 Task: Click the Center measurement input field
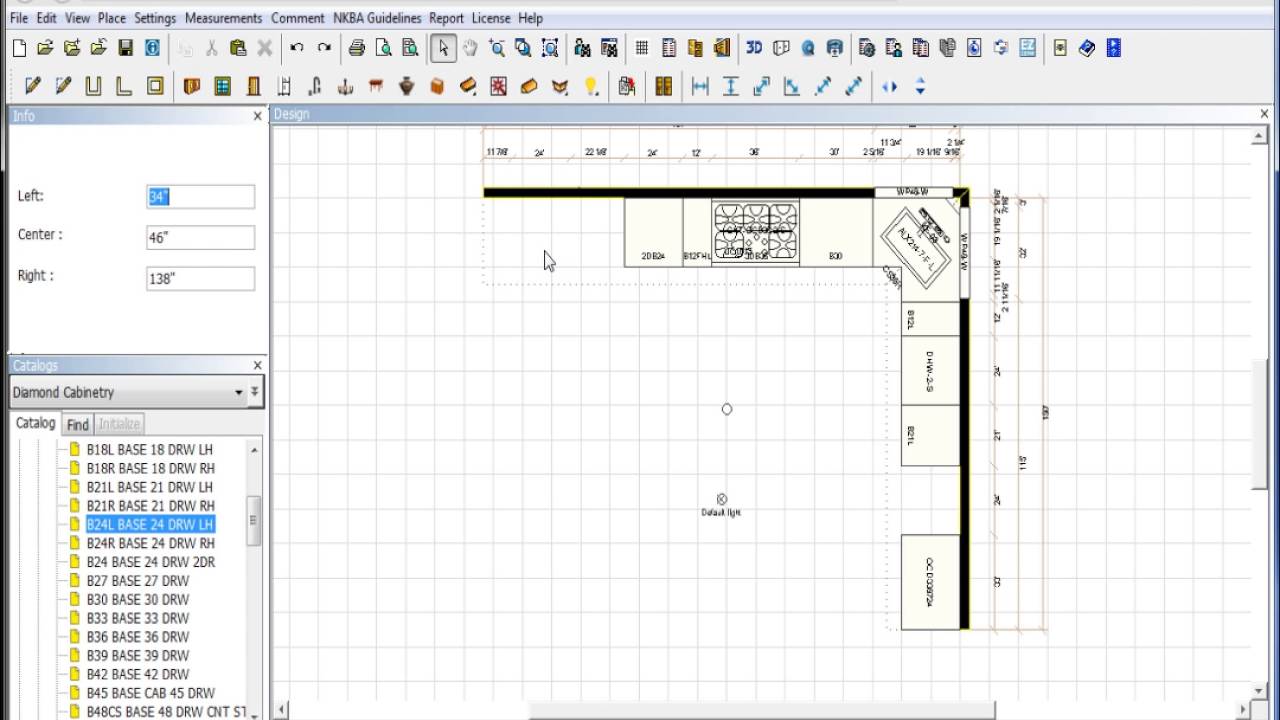tap(200, 238)
